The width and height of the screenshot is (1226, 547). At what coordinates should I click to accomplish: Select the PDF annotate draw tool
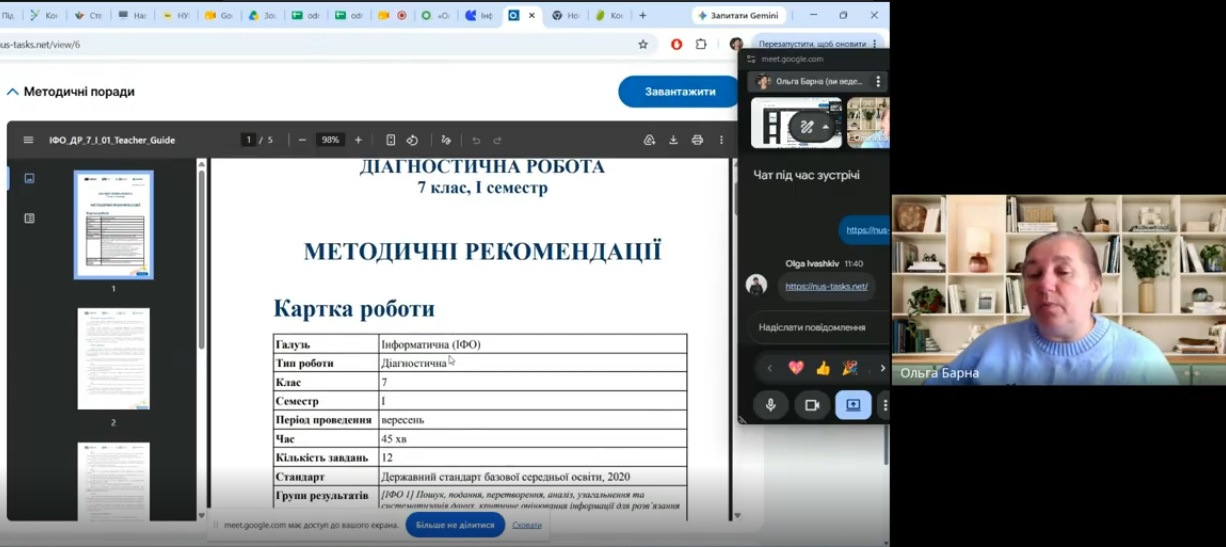coord(446,140)
